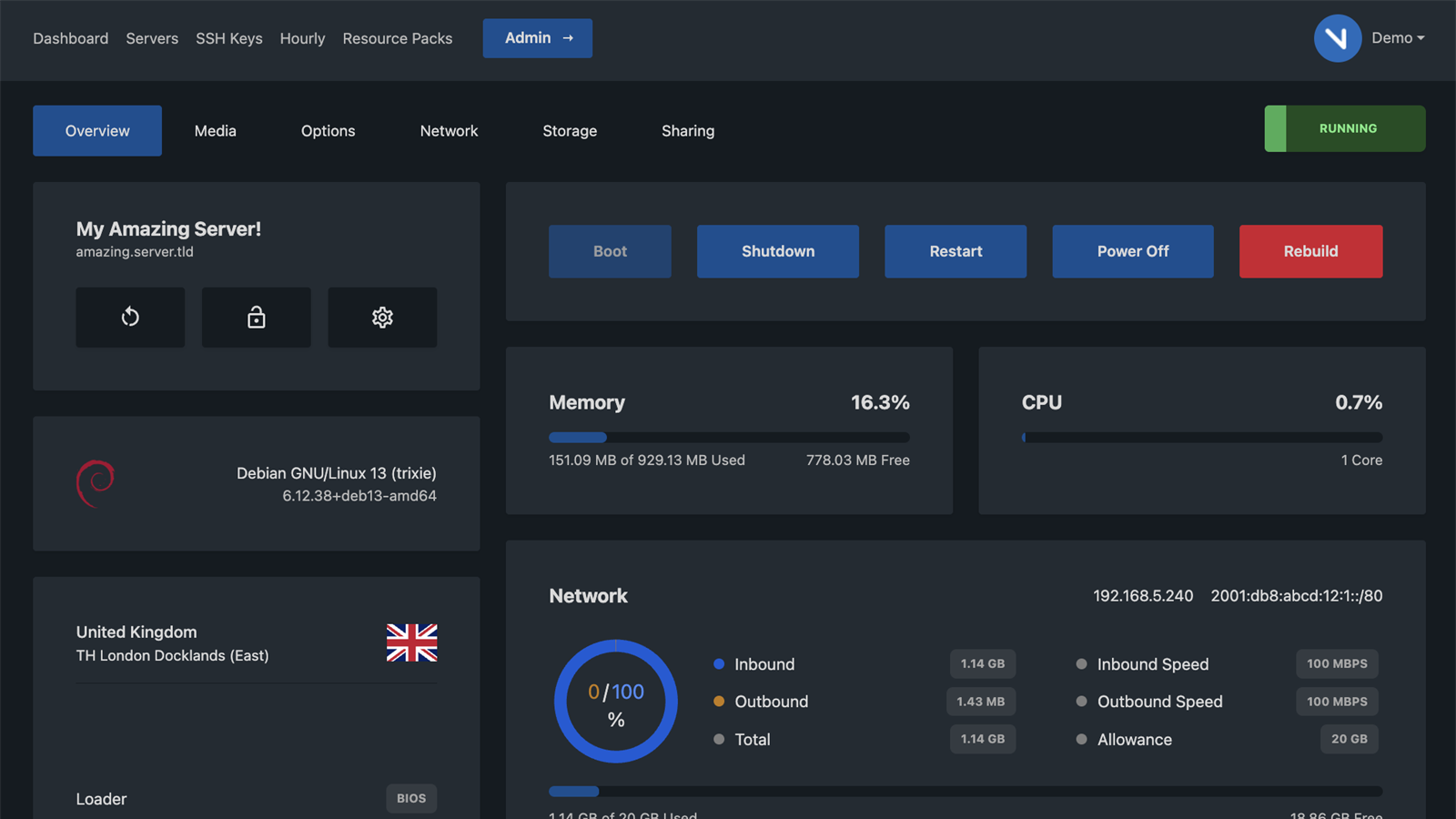Click the refresh/reinstall circular arrow icon
The image size is (1456, 819).
pos(130,317)
